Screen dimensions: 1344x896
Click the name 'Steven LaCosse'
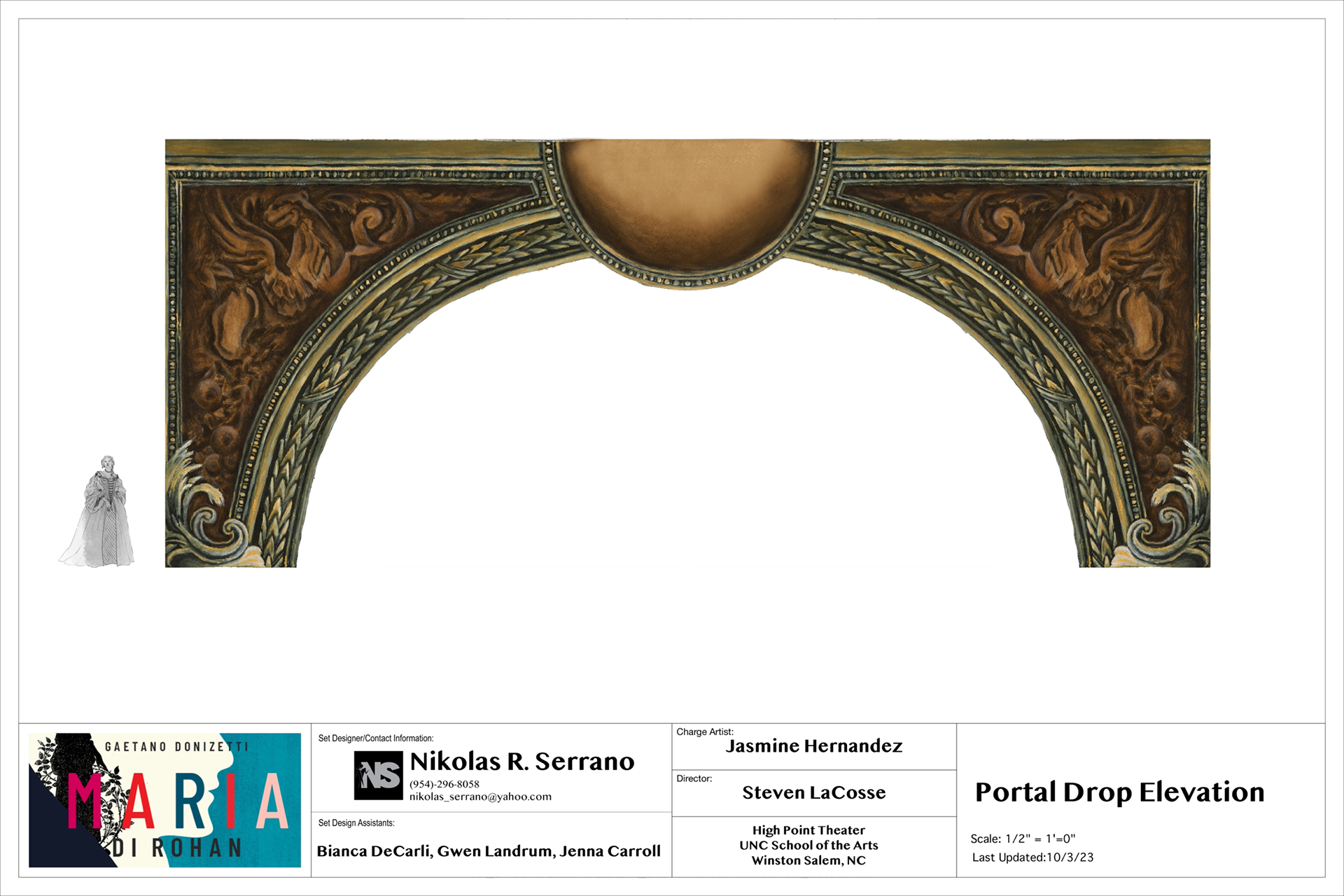814,792
